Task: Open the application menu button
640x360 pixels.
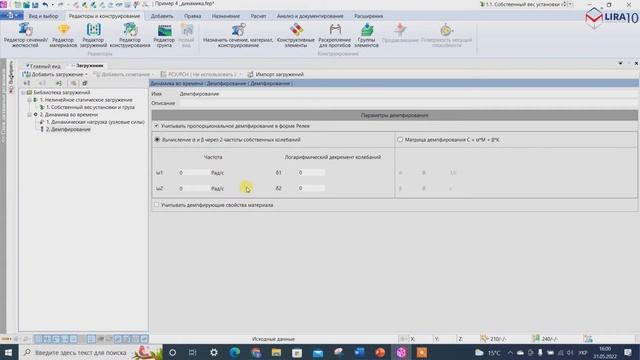Action: [11, 16]
